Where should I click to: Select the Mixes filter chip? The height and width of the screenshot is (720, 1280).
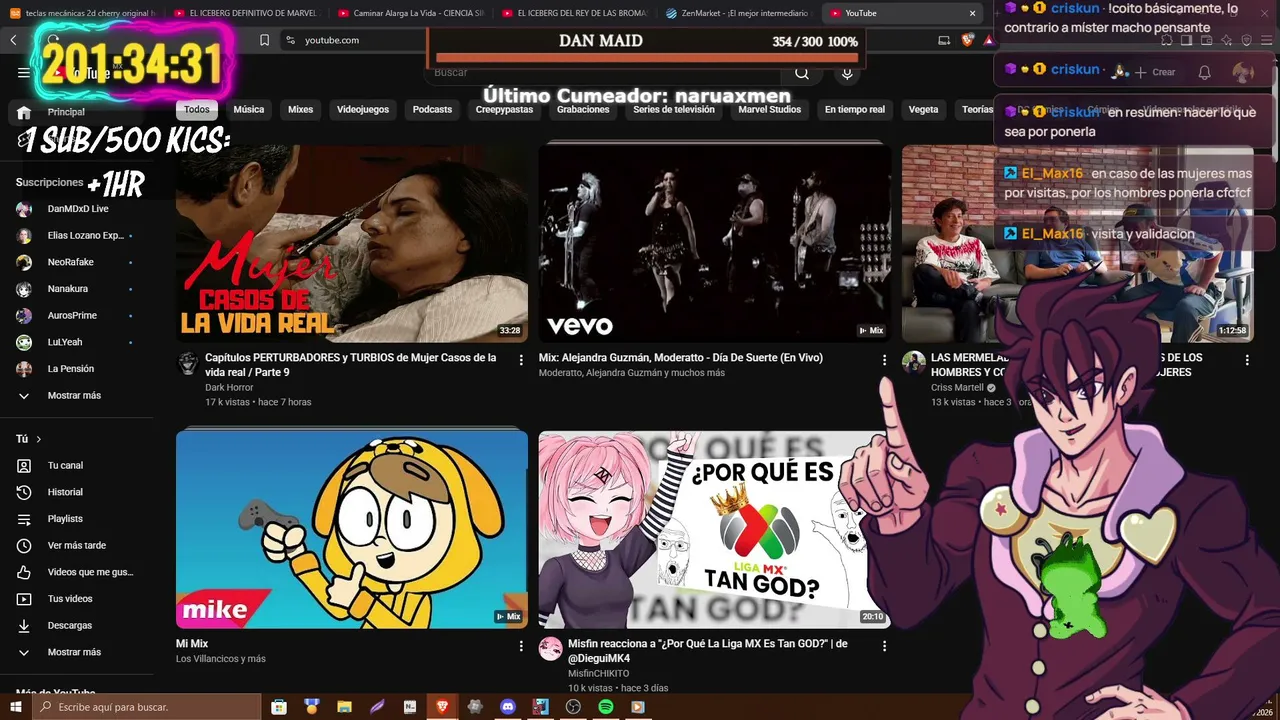pos(300,110)
